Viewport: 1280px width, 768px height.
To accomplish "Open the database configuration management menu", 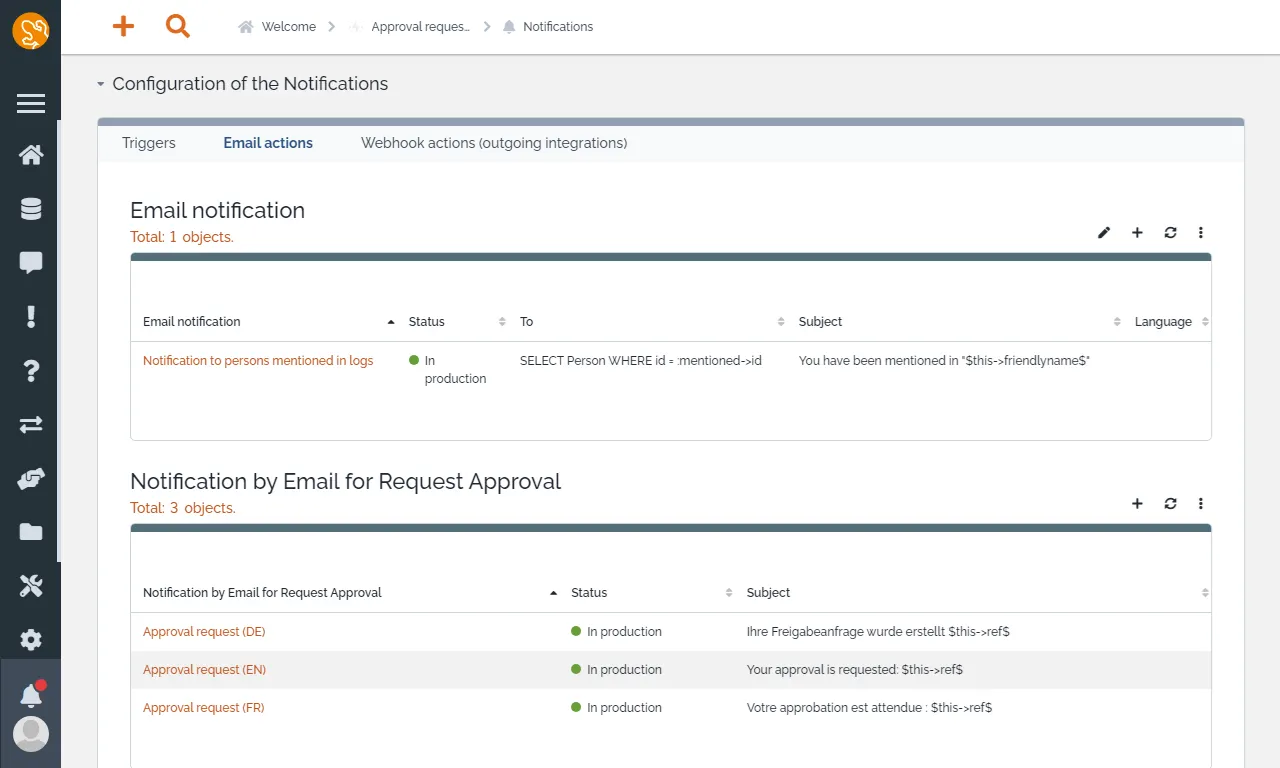I will click(x=31, y=209).
